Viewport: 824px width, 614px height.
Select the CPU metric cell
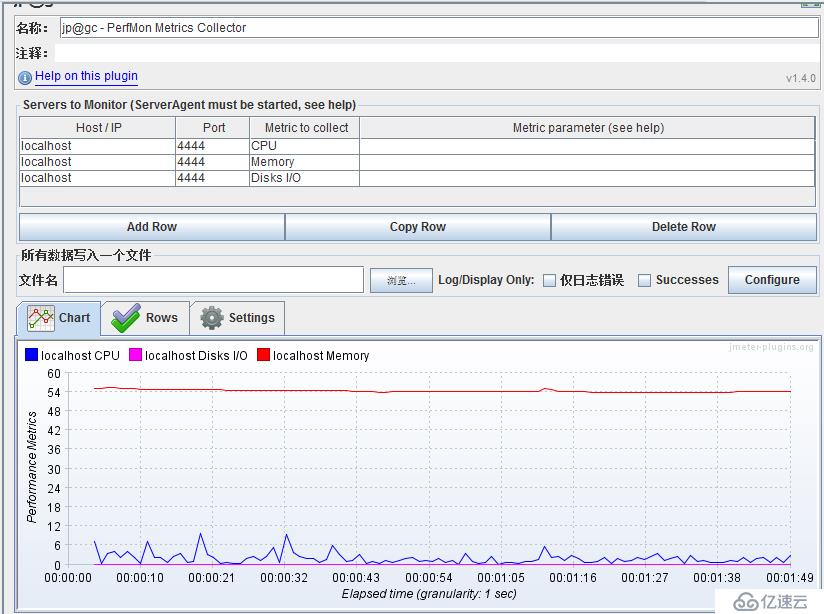coord(304,146)
